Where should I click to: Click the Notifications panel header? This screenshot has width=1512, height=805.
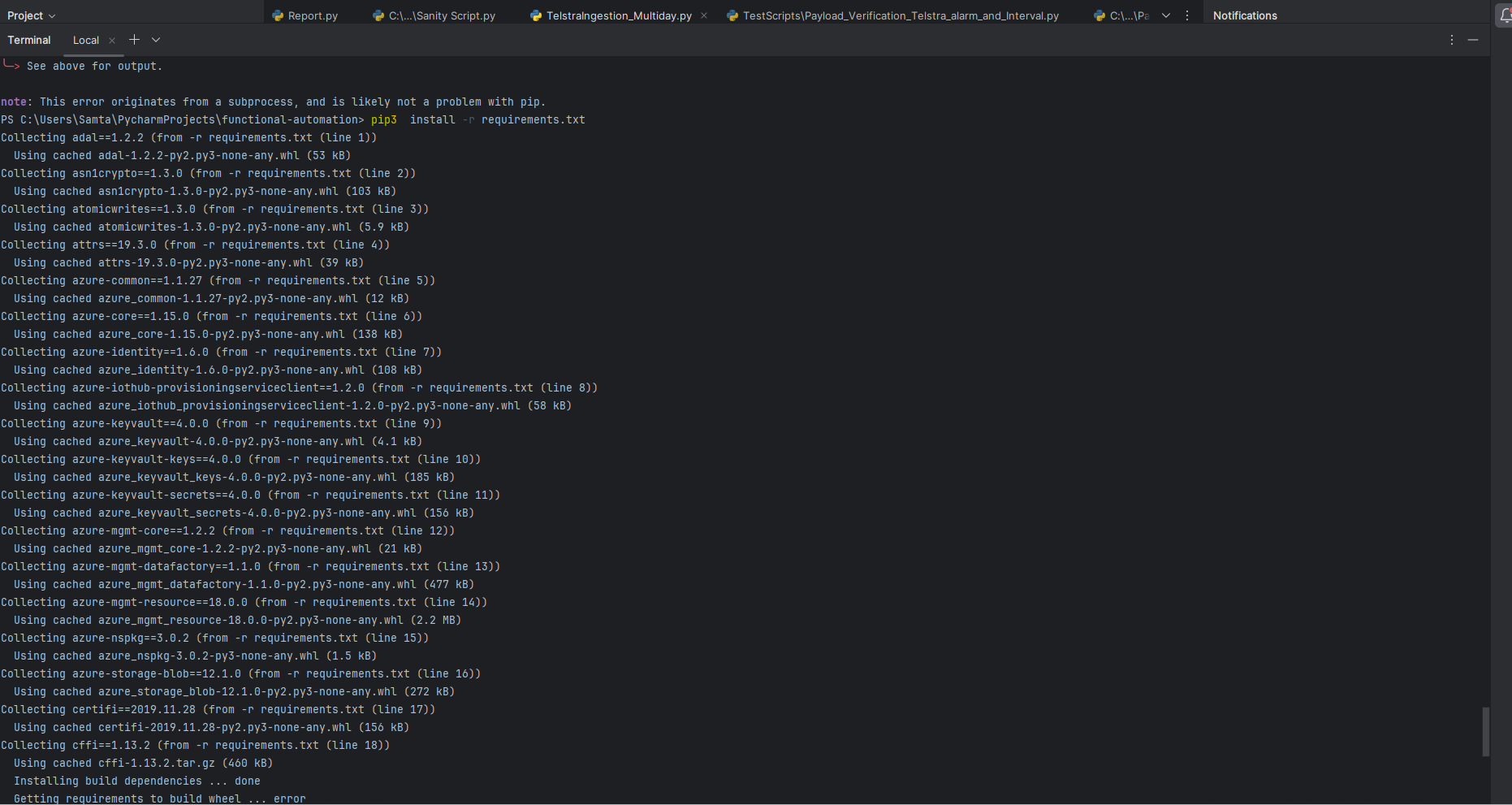(1245, 15)
